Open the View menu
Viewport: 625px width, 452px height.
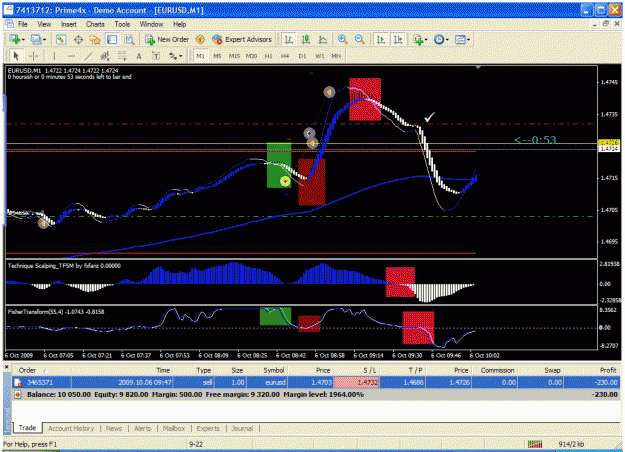pyautogui.click(x=44, y=24)
